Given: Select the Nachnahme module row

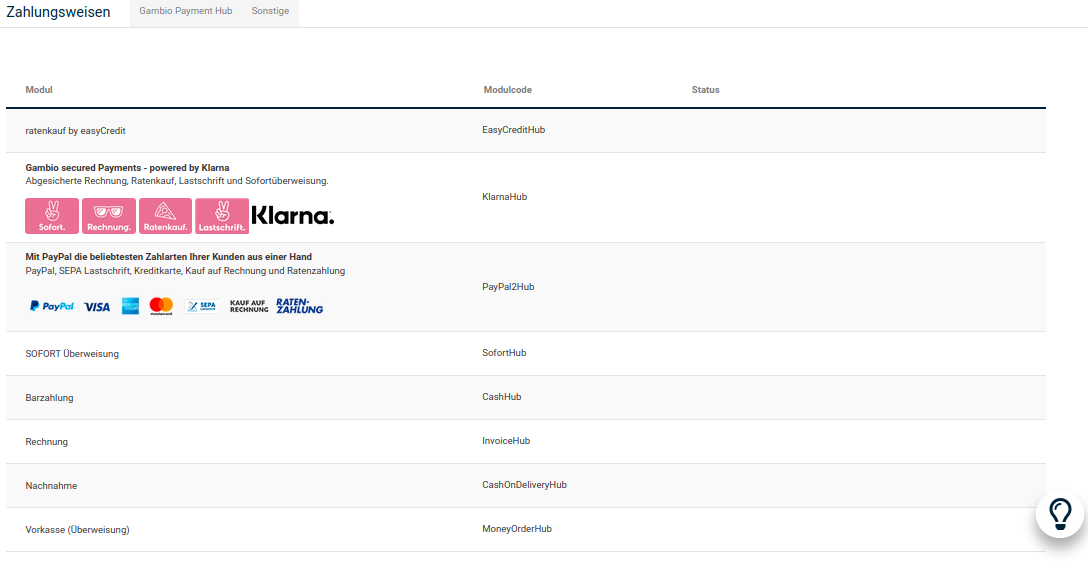Looking at the screenshot, I should click(52, 486).
